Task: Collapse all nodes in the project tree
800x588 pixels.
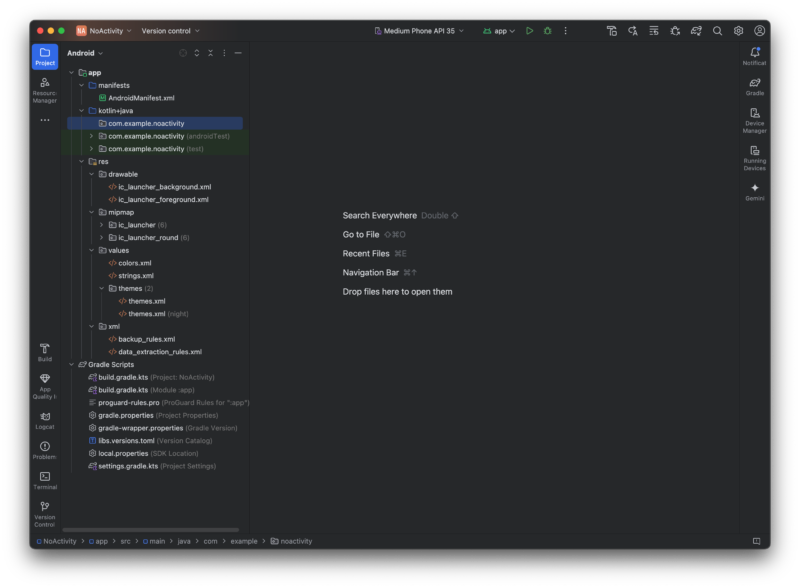Action: (211, 53)
